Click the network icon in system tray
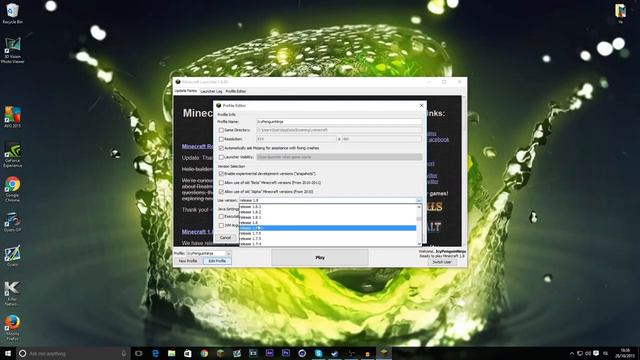 pyautogui.click(x=580, y=353)
